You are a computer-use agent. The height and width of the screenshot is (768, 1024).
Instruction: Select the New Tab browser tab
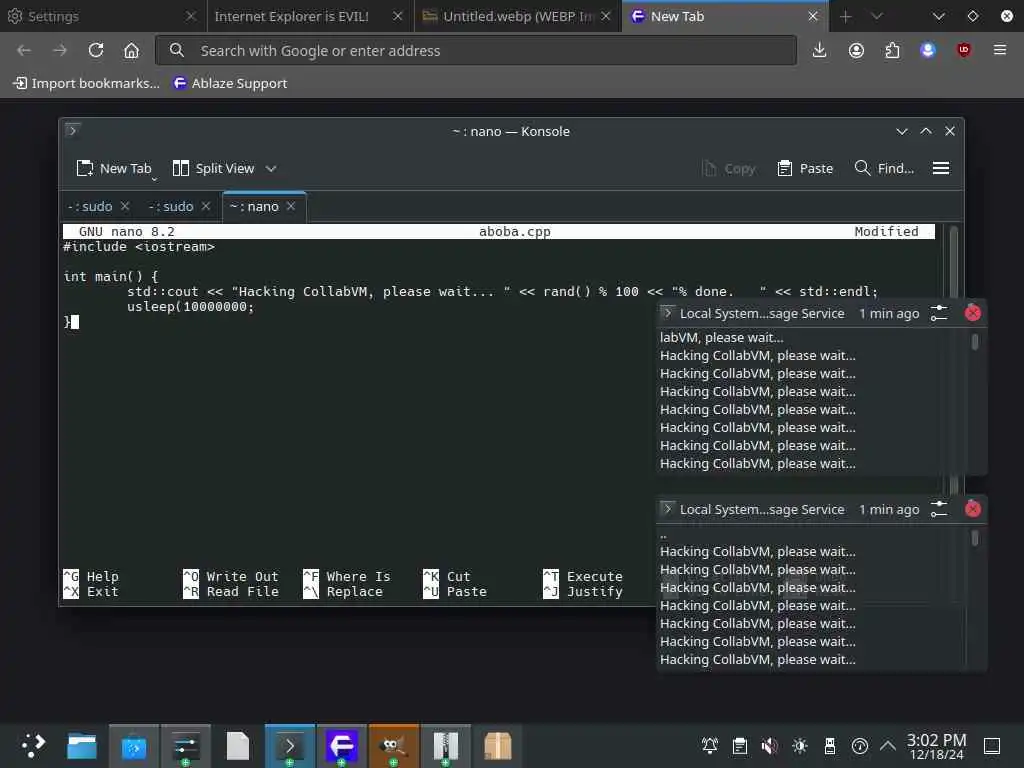[715, 16]
